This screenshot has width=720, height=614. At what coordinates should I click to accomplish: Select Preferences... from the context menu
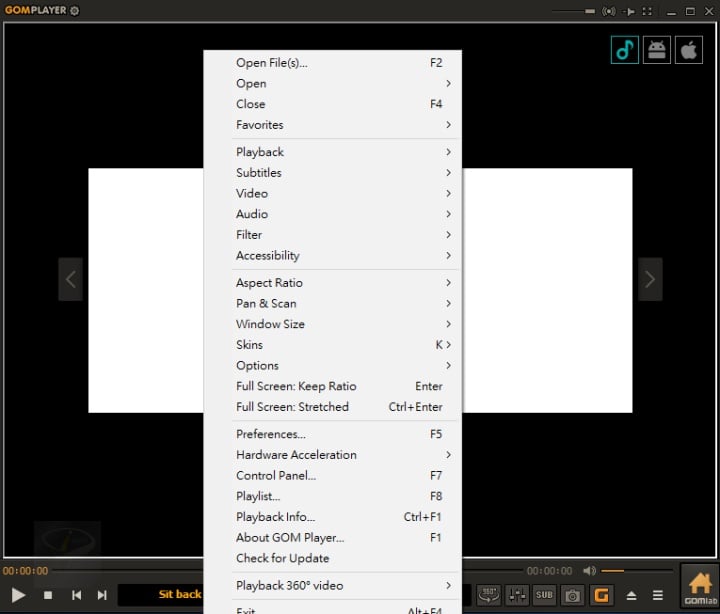(271, 434)
